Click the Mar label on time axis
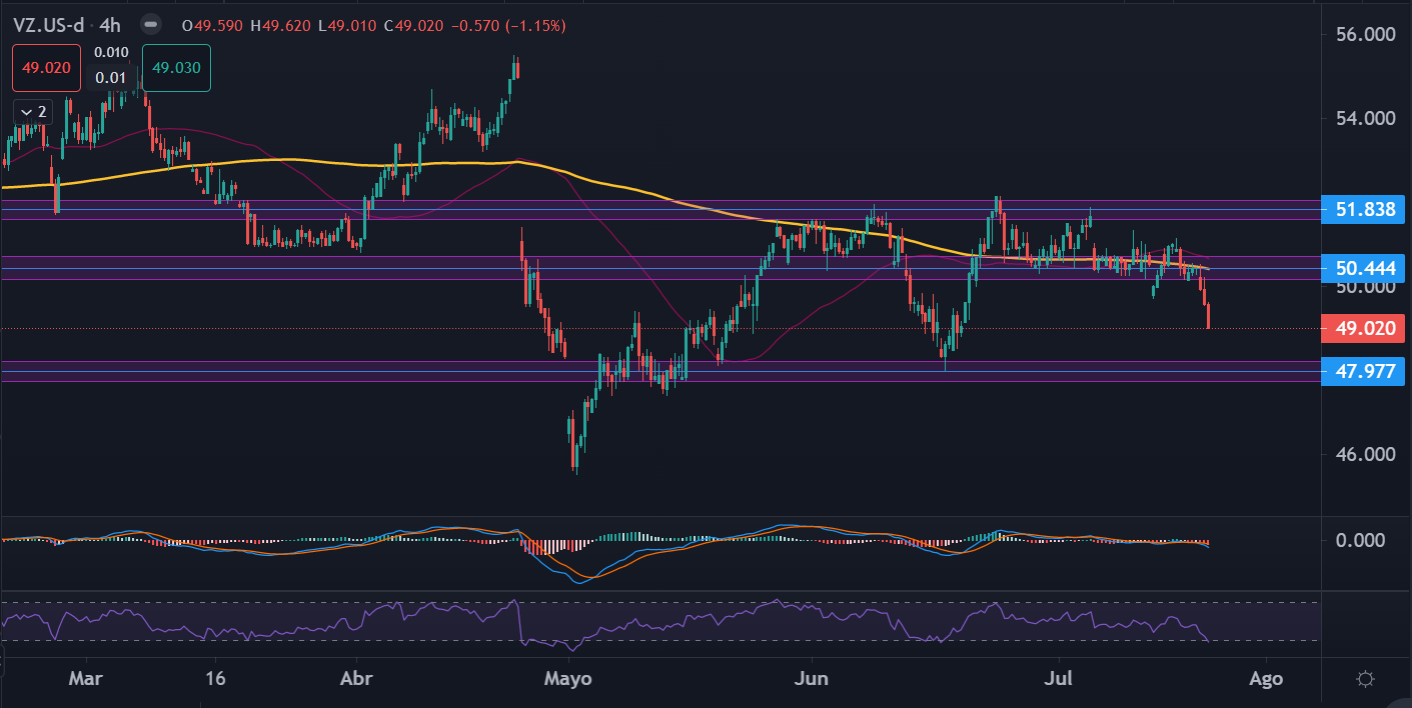 tap(85, 679)
